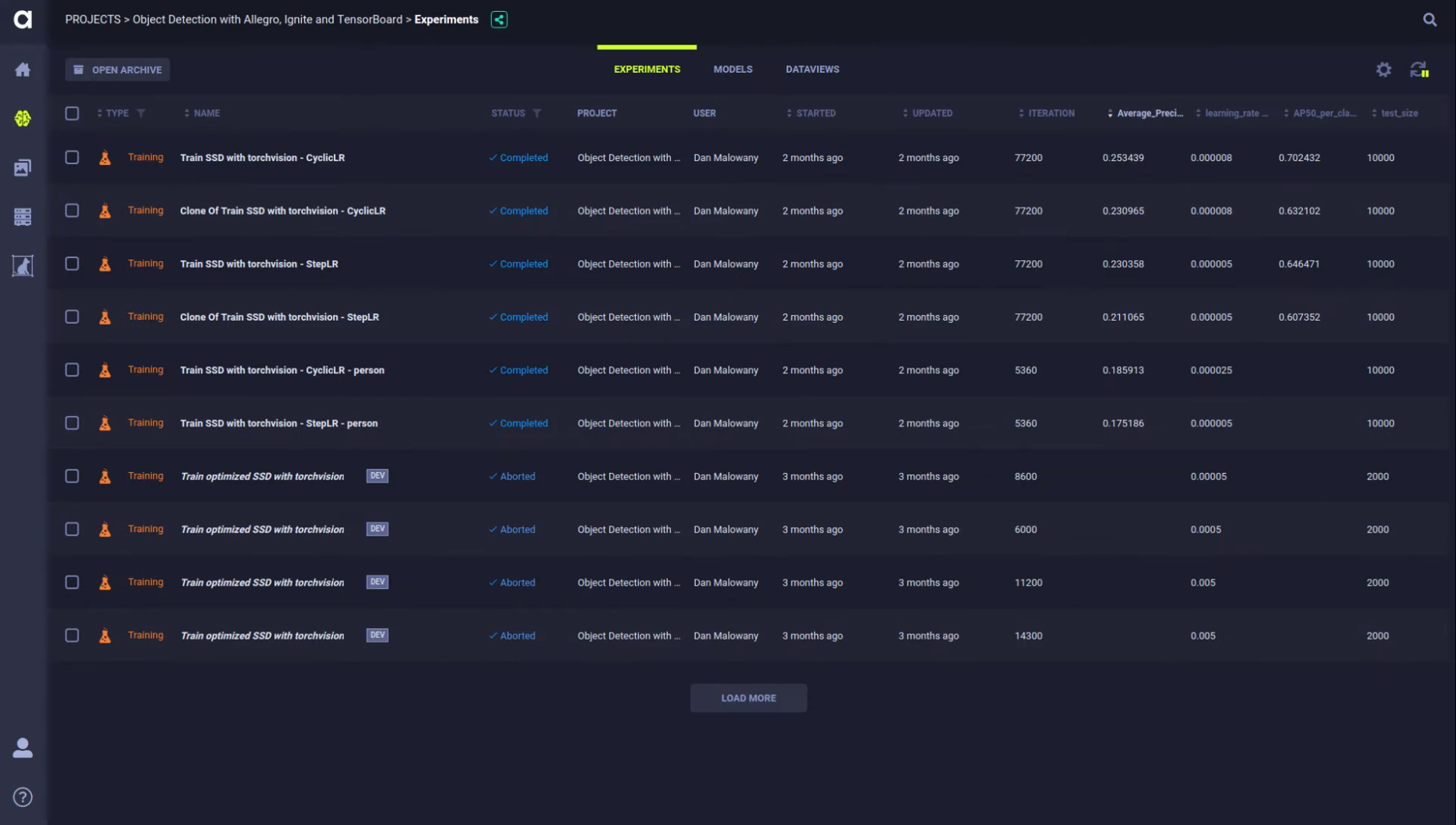1456x825 pixels.
Task: Filter by Type funnel icon
Action: [x=141, y=113]
